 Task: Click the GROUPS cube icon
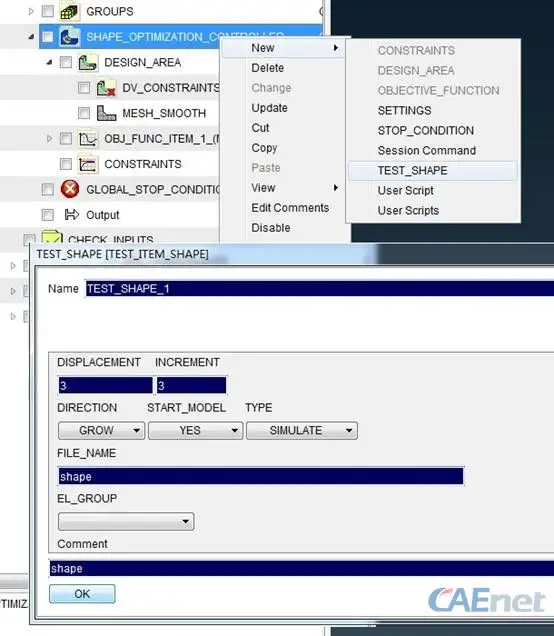pos(69,12)
